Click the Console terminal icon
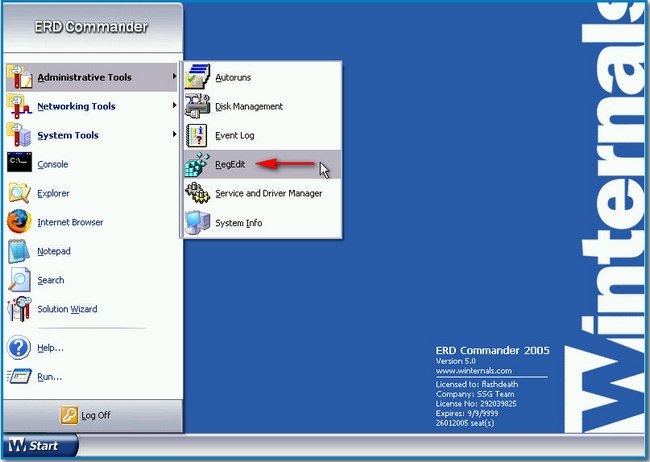Screen dimensions: 650x462 pyautogui.click(x=20, y=164)
